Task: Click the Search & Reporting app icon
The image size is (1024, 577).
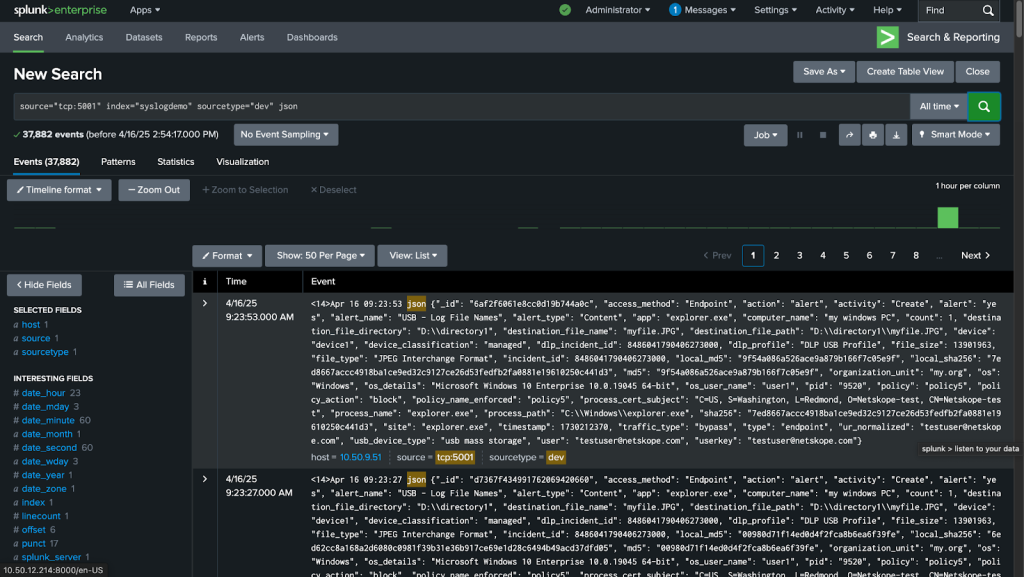Action: click(888, 37)
